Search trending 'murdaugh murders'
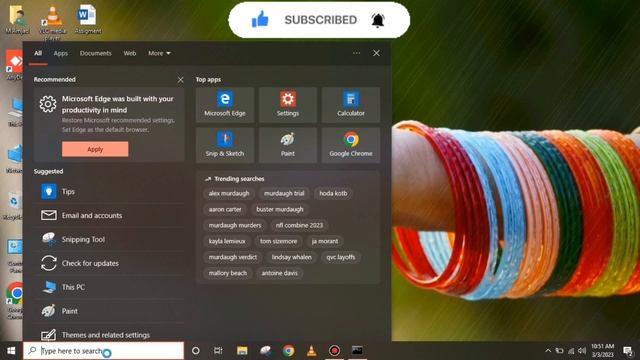This screenshot has height=360, width=640. click(235, 225)
